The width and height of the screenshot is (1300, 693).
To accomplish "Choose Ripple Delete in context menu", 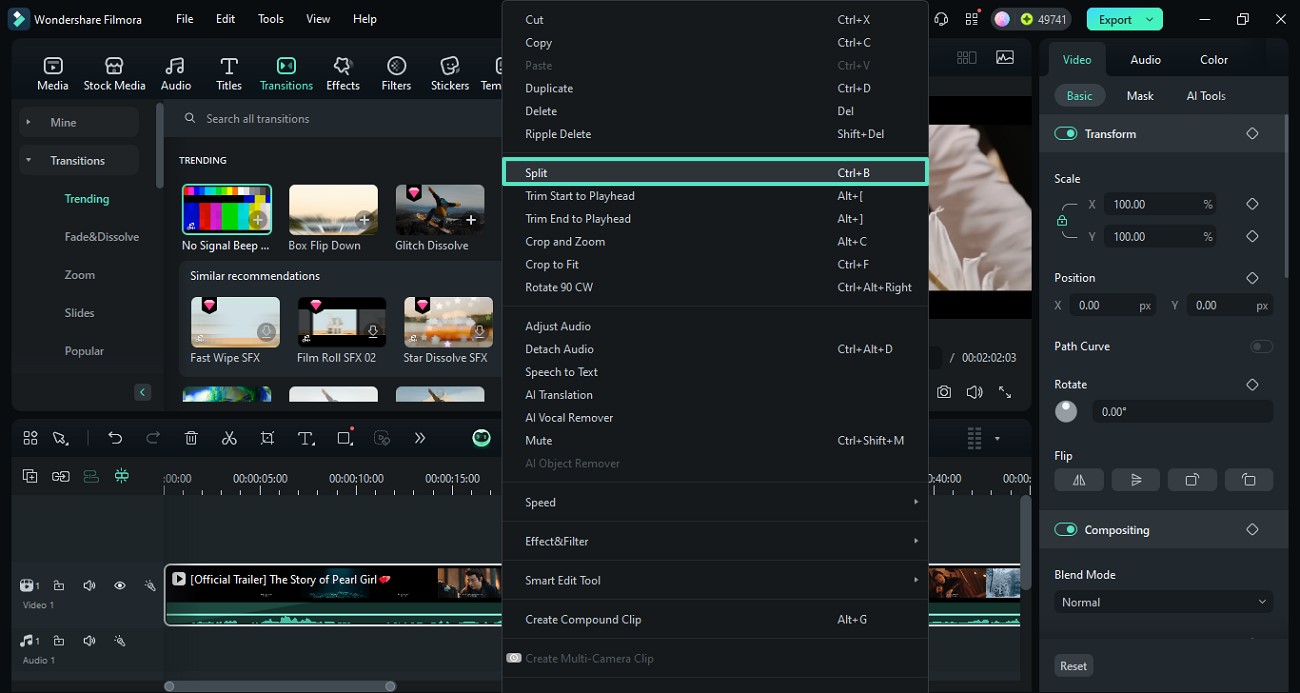I will [716, 134].
